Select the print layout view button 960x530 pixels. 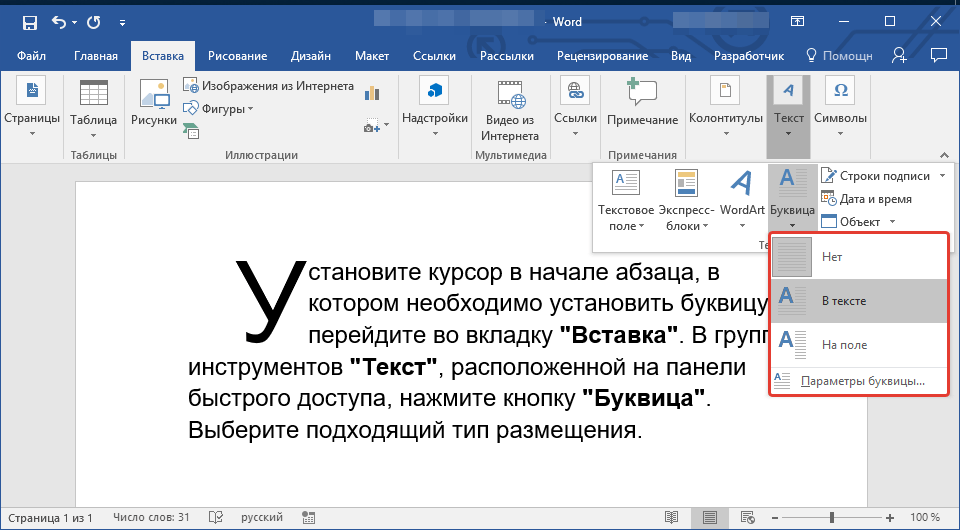[710, 518]
